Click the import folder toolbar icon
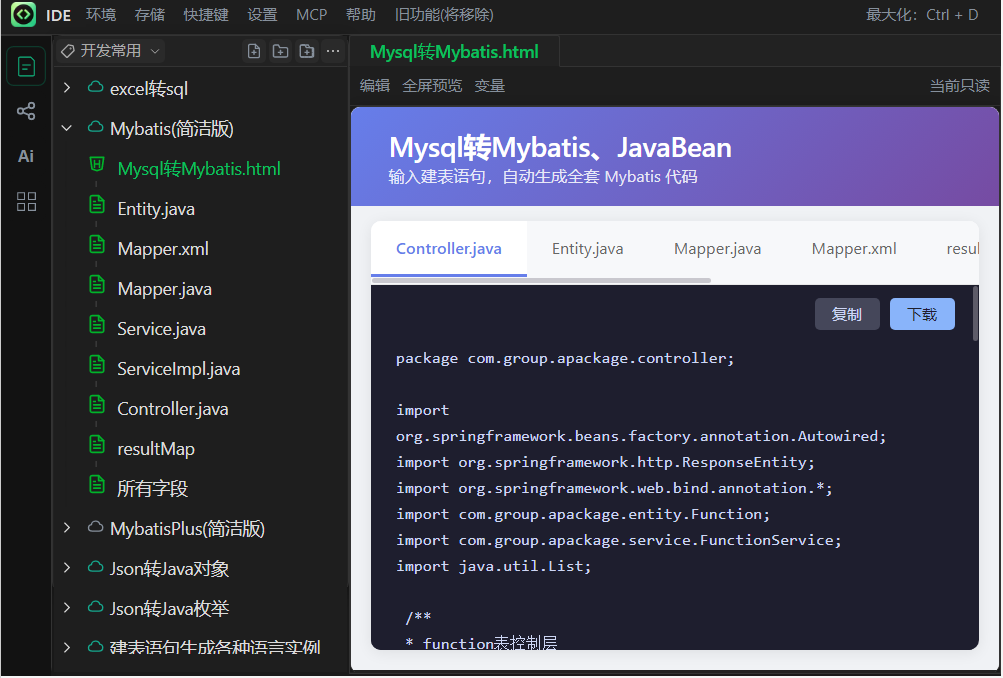 click(307, 51)
